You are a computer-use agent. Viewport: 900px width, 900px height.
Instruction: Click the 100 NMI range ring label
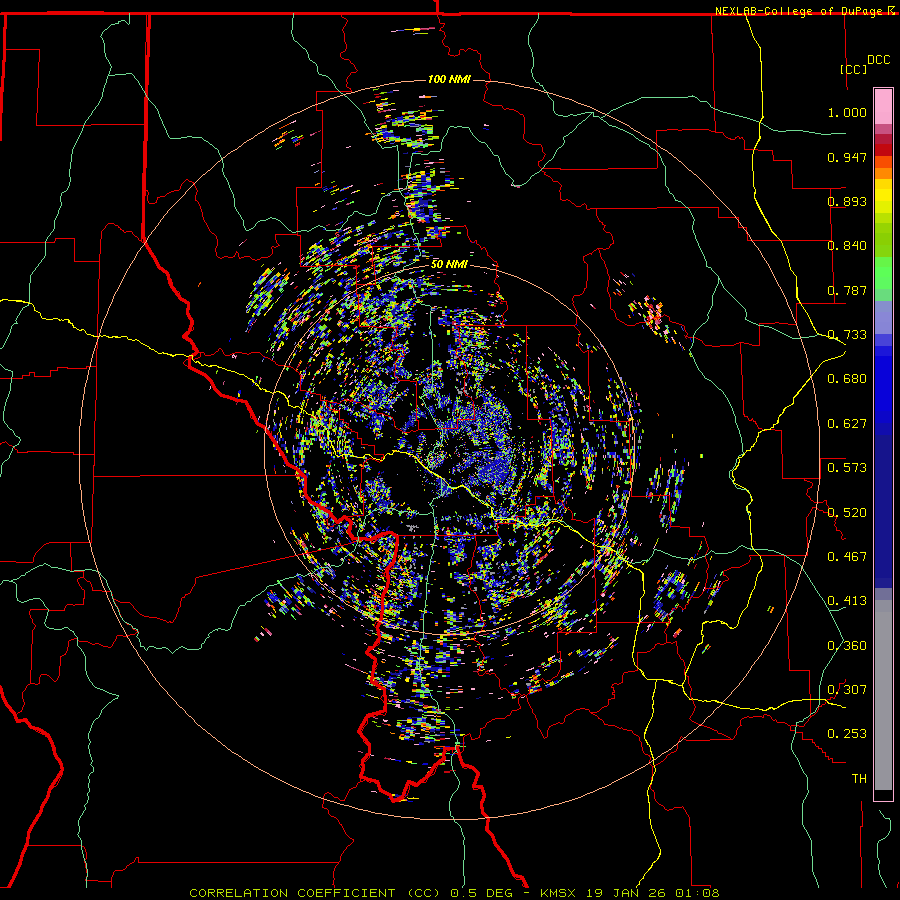click(x=449, y=79)
